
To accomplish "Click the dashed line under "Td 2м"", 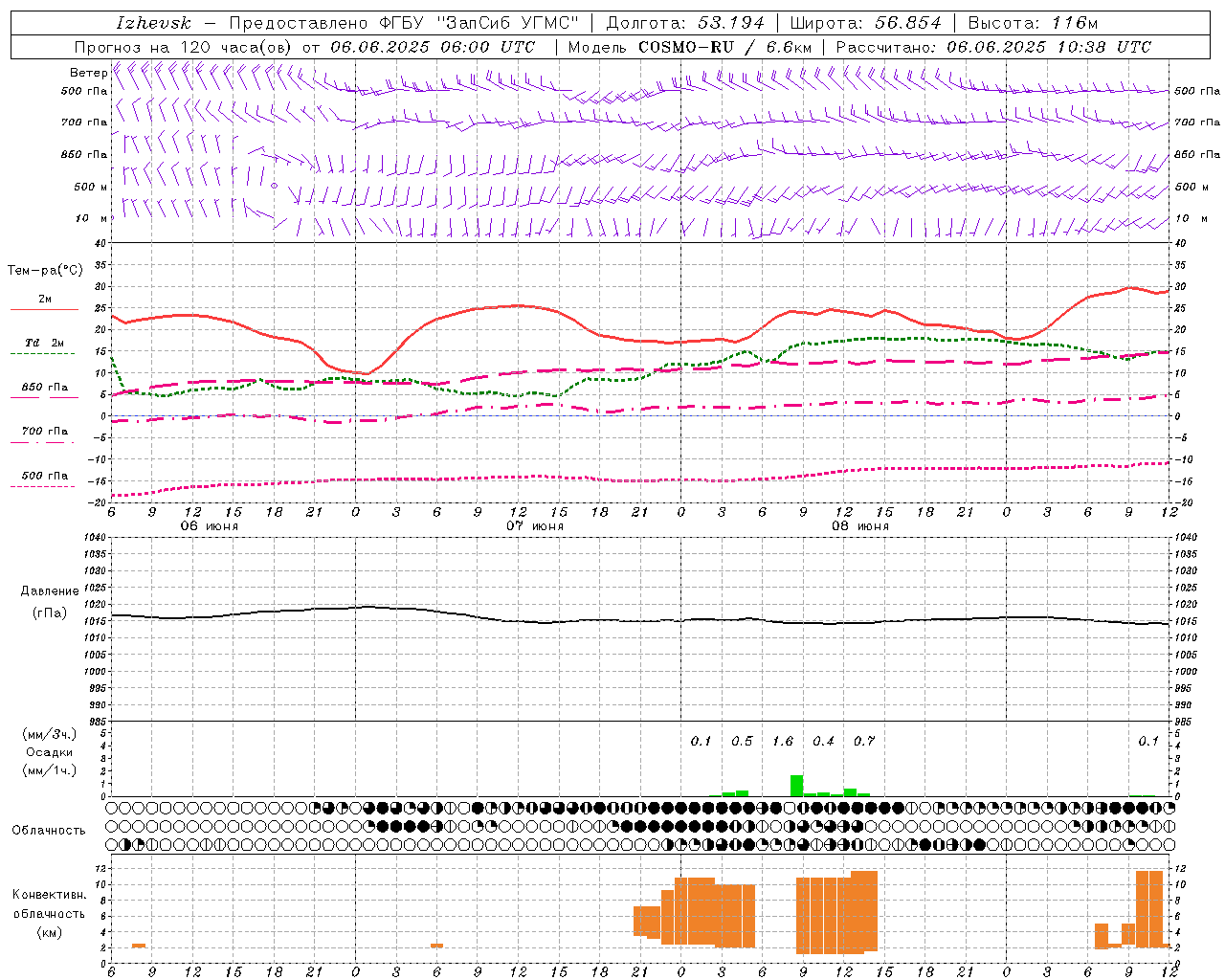I will click(x=43, y=354).
